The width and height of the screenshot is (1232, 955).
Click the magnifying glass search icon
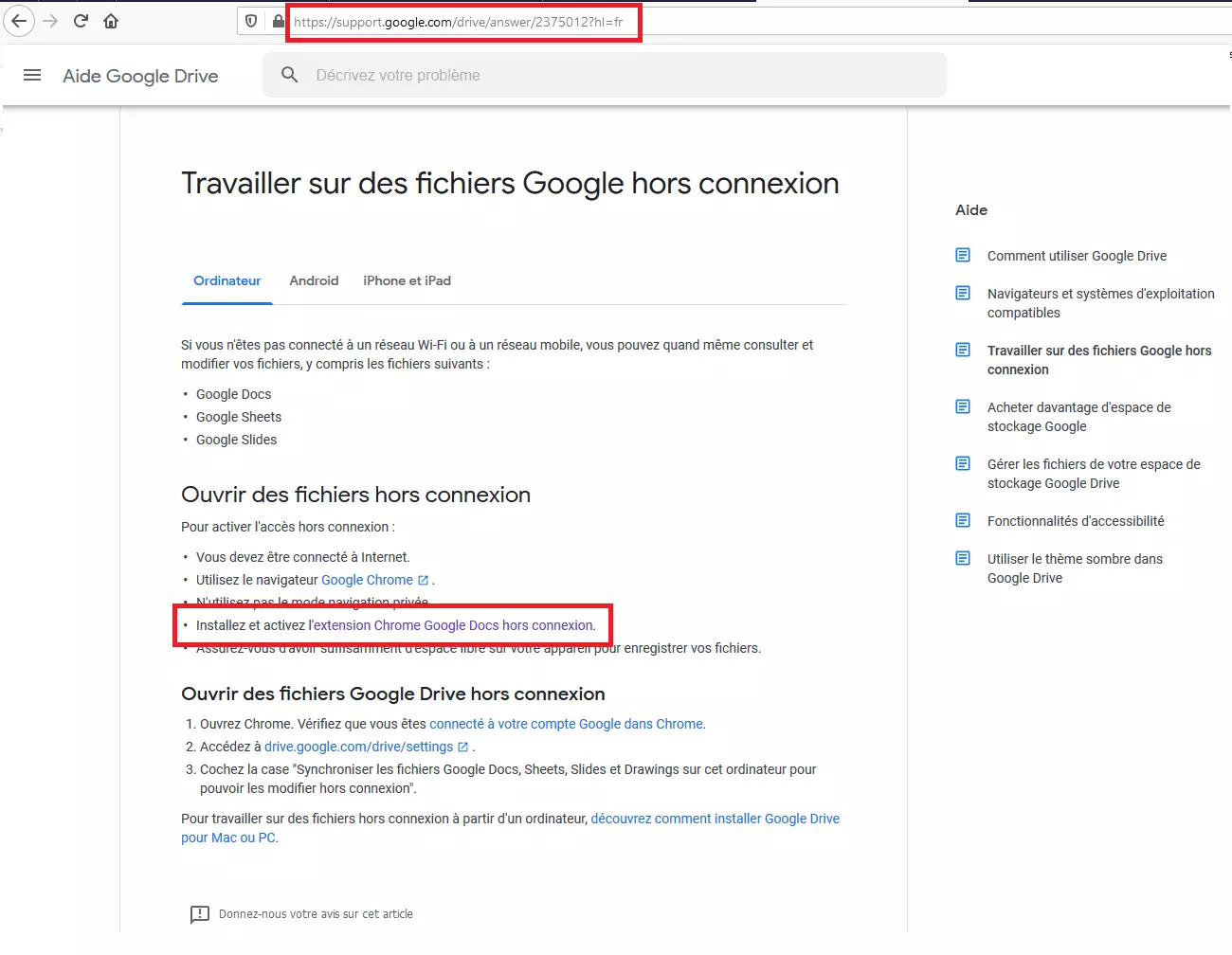pos(290,75)
